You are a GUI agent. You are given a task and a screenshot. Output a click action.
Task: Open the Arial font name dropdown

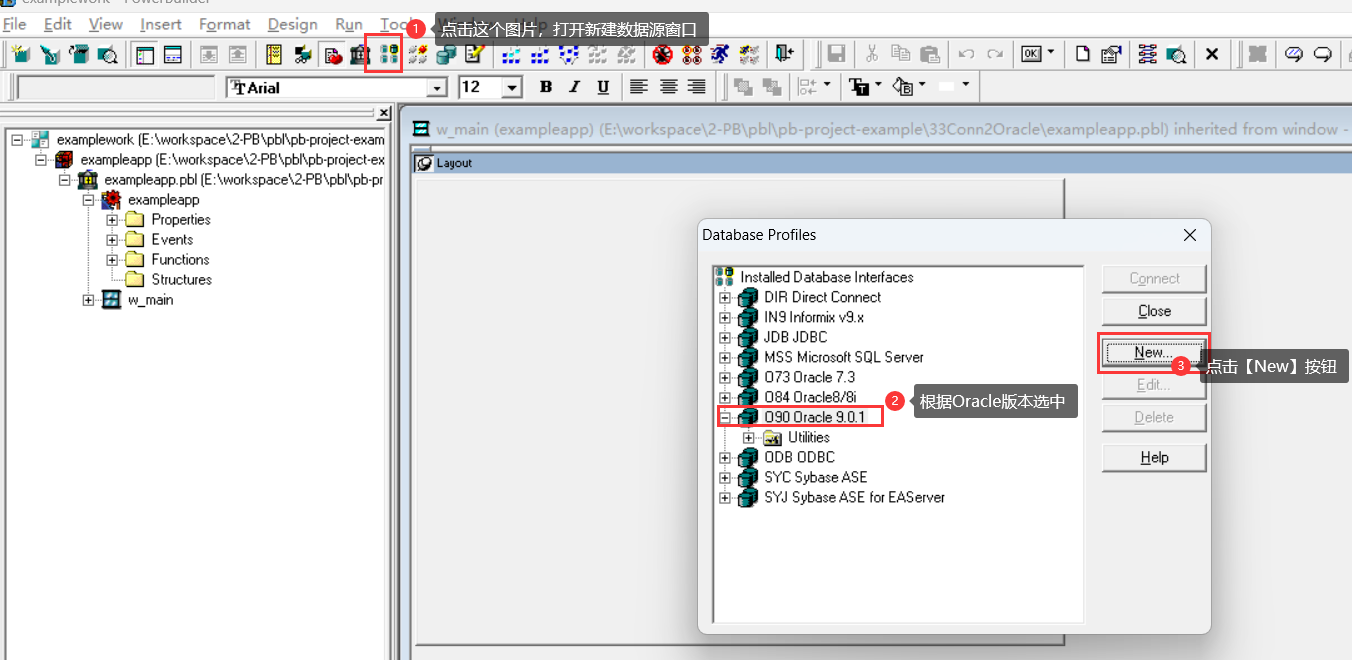click(x=436, y=88)
